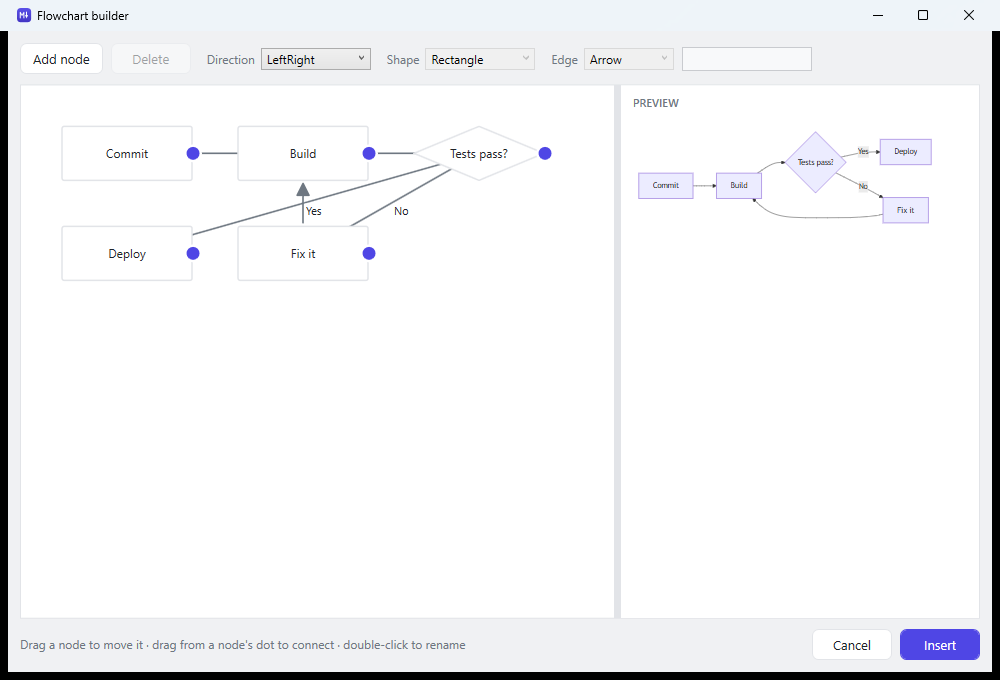1000x680 pixels.
Task: Click the Deploy box in preview
Action: tap(906, 152)
